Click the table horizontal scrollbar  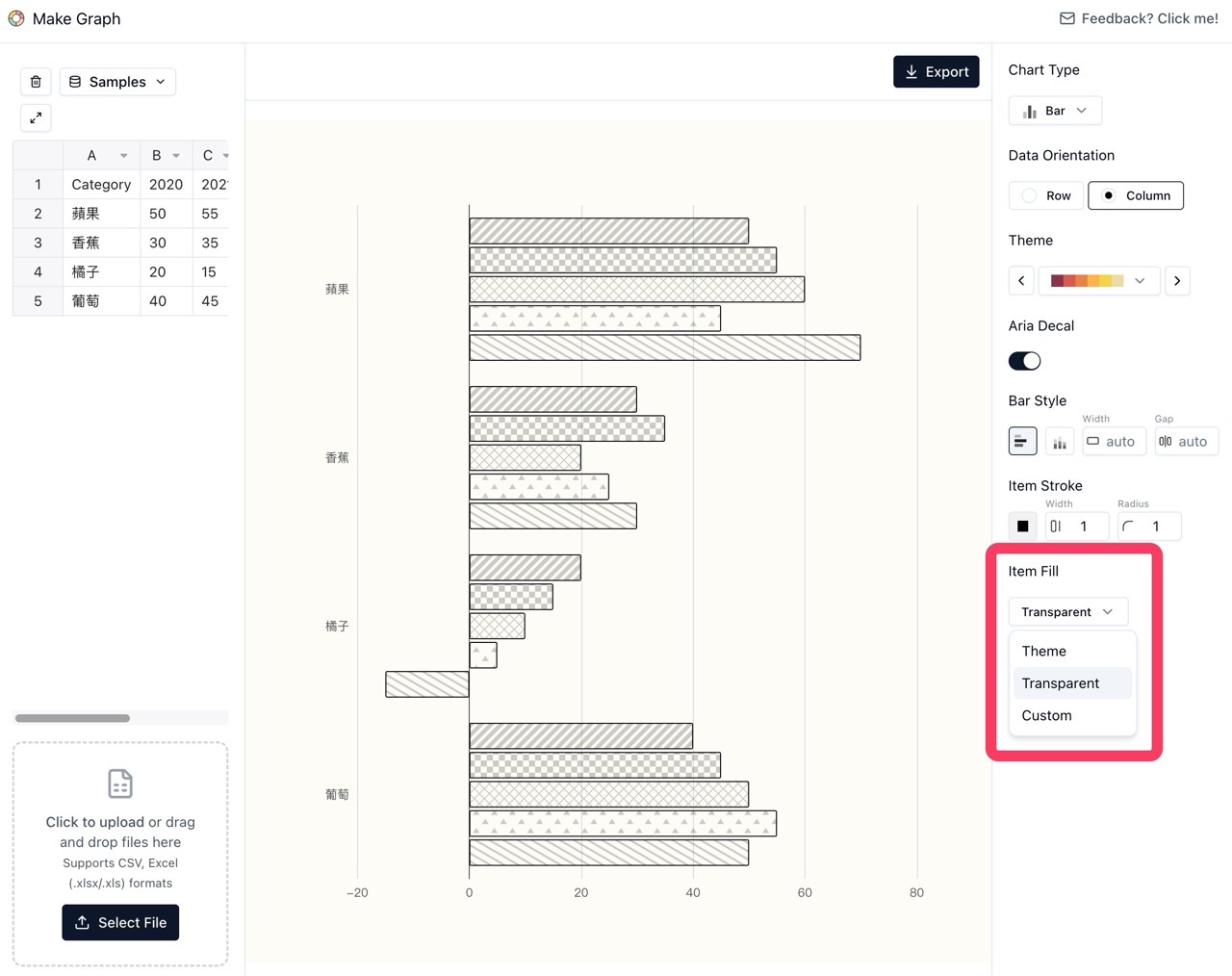tap(72, 718)
